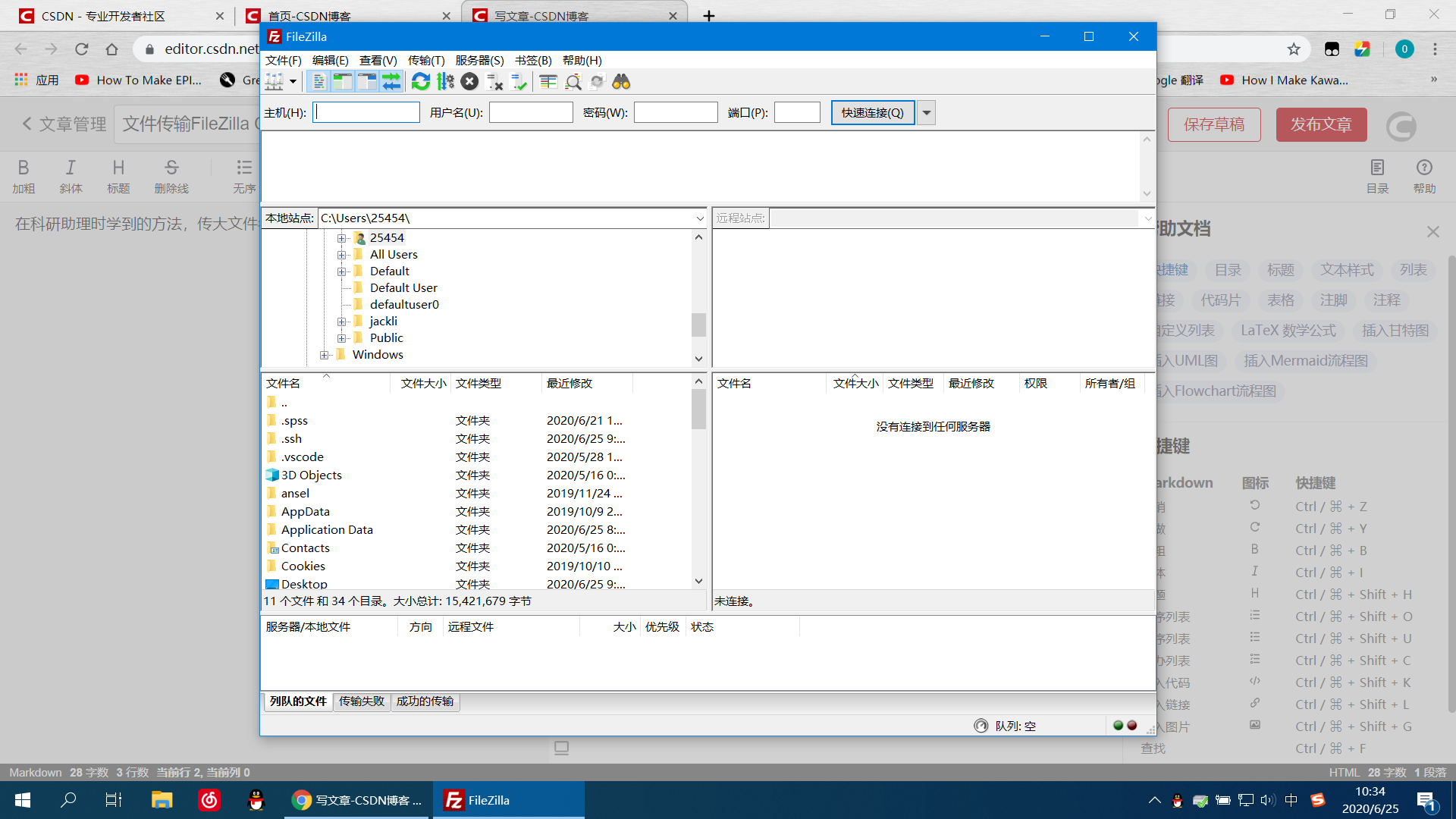Expand the All Users tree node
This screenshot has height=819, width=1456.
[x=341, y=255]
